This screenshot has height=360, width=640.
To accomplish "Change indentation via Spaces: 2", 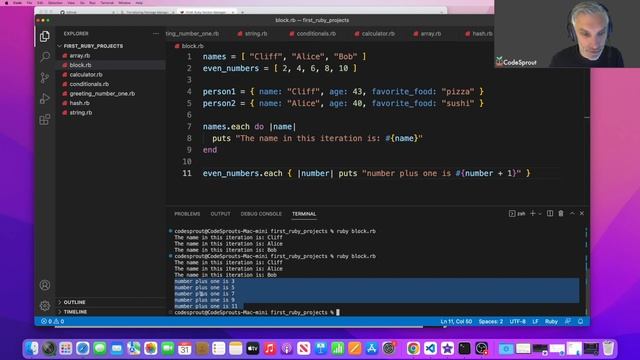I will (x=491, y=322).
